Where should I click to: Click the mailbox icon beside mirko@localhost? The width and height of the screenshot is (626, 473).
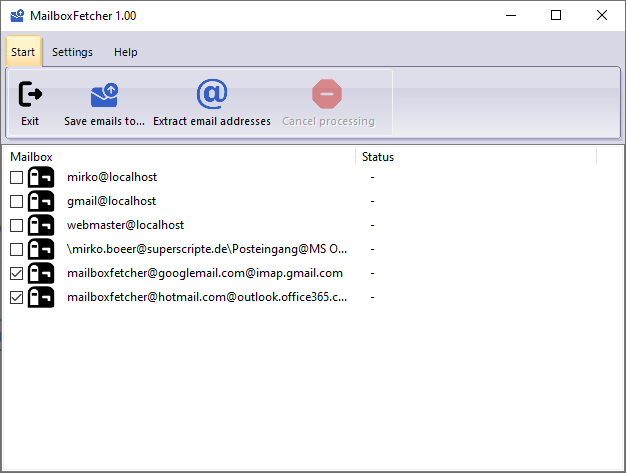(41, 177)
